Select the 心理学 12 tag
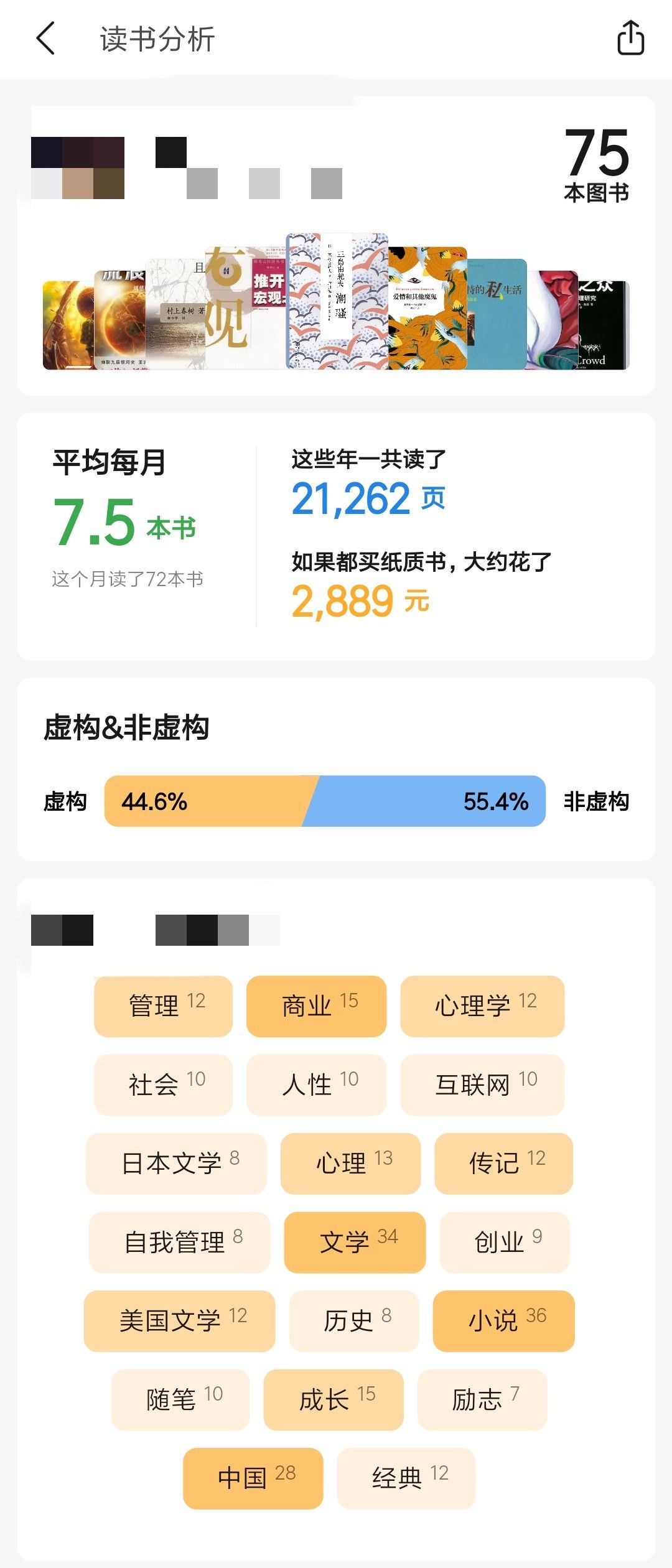Image resolution: width=672 pixels, height=1568 pixels. coord(482,1006)
